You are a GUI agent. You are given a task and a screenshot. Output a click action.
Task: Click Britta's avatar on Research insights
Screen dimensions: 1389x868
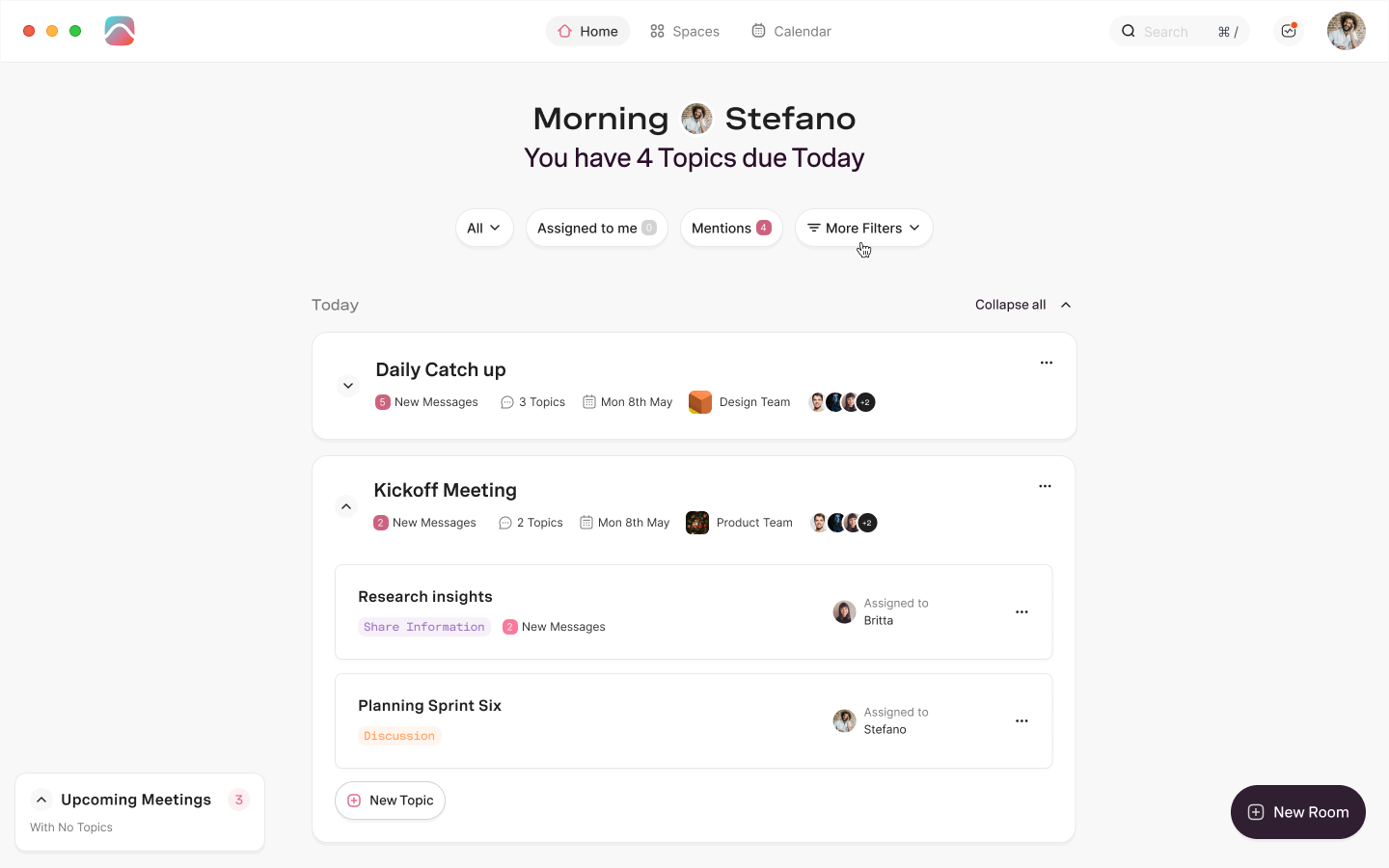(844, 611)
